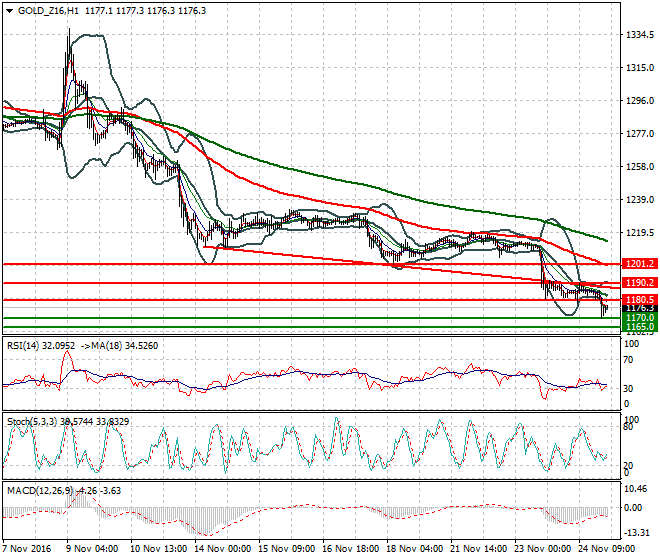Screen dimensions: 660x560
Task: Click the RSI moving average value 34.5260
Action: coord(141,346)
